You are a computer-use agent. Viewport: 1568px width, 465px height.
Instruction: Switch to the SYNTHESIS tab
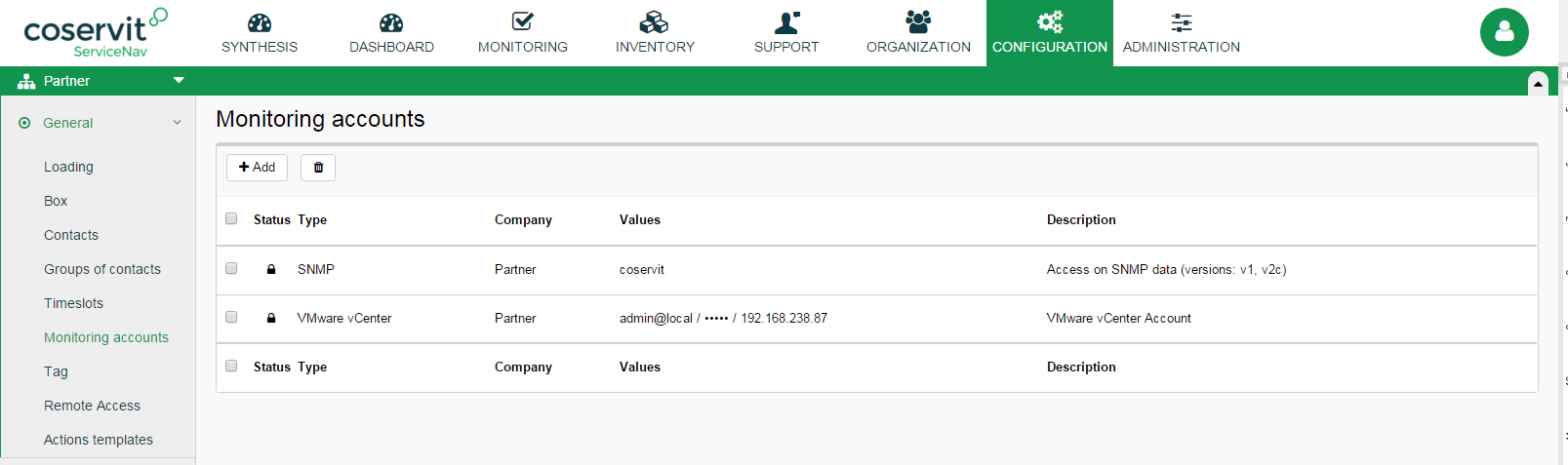pos(260,33)
